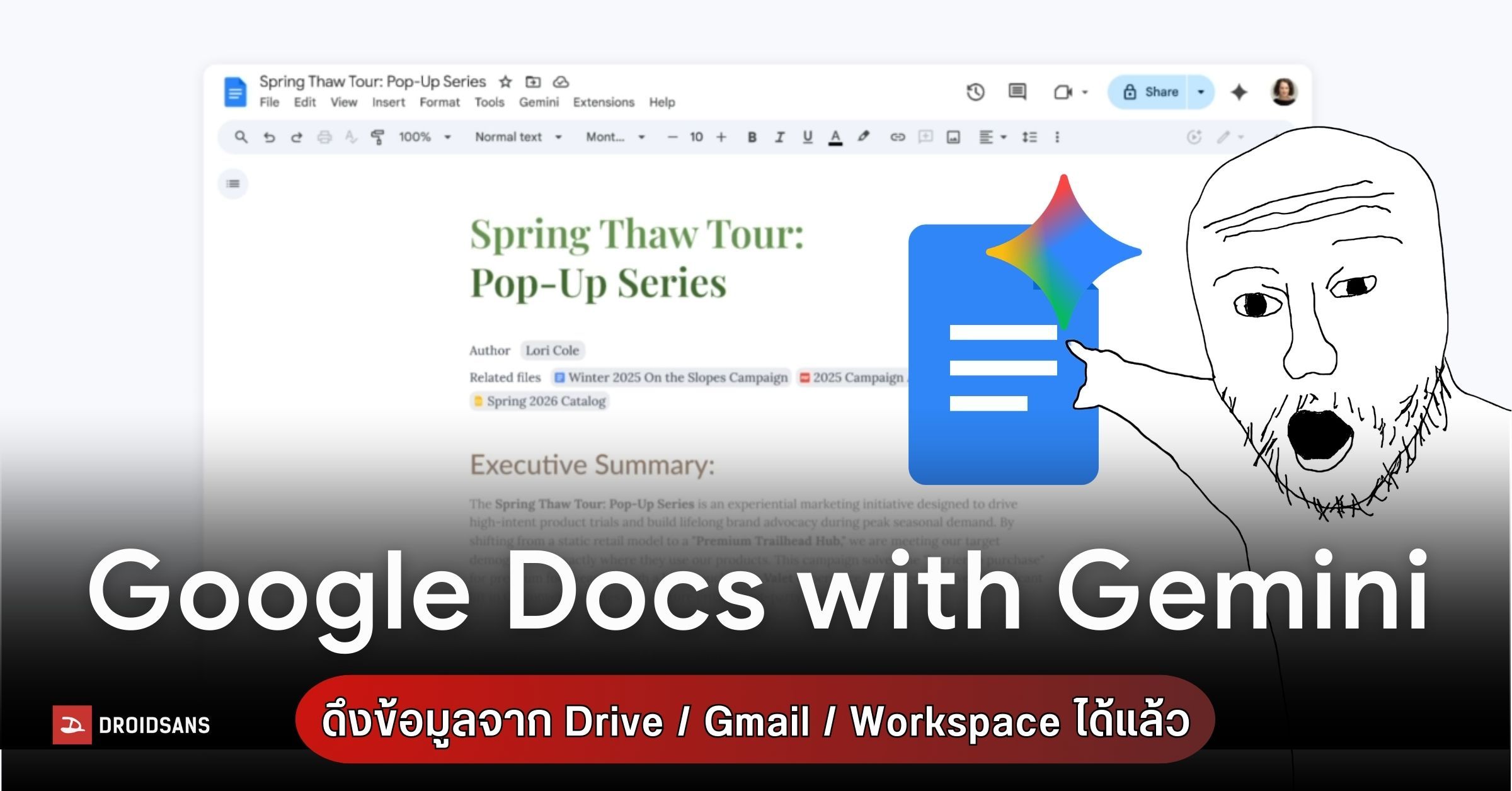
Task: Insert an image
Action: 953,137
